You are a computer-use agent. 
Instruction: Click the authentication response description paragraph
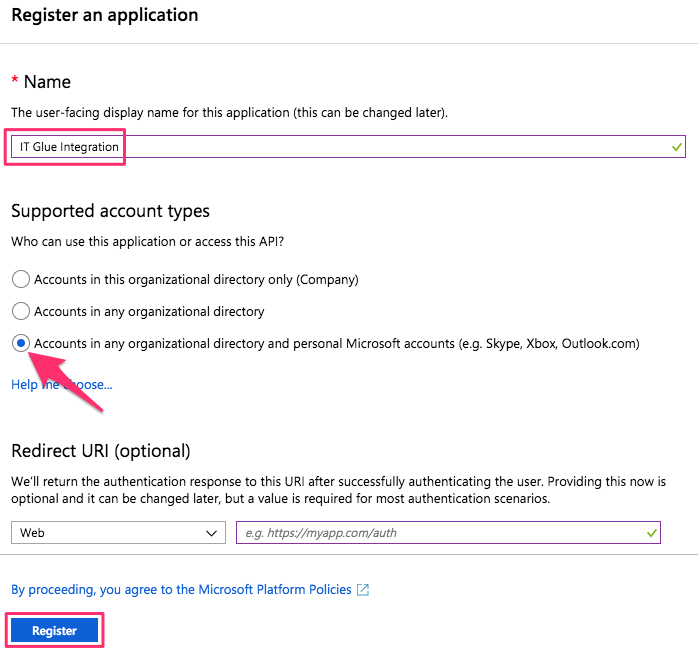pos(338,490)
